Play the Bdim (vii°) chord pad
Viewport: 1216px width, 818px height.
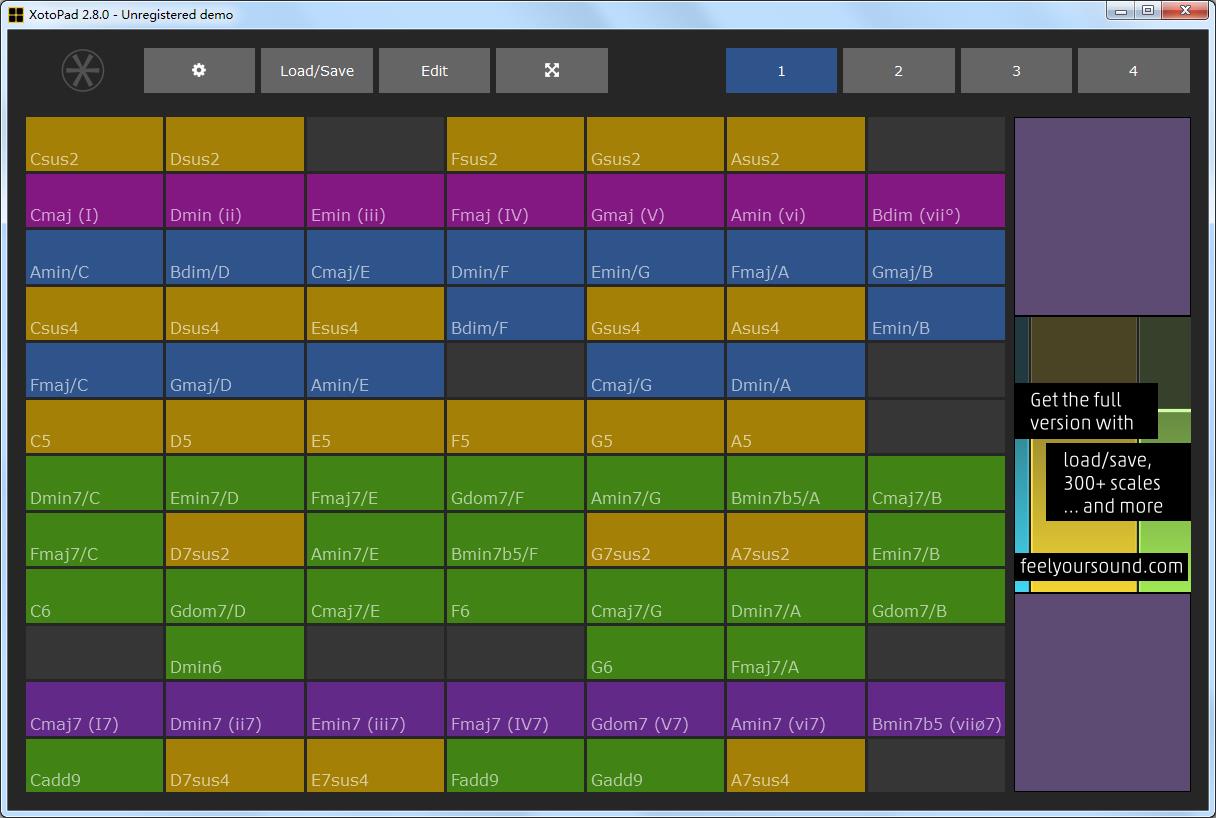[936, 201]
